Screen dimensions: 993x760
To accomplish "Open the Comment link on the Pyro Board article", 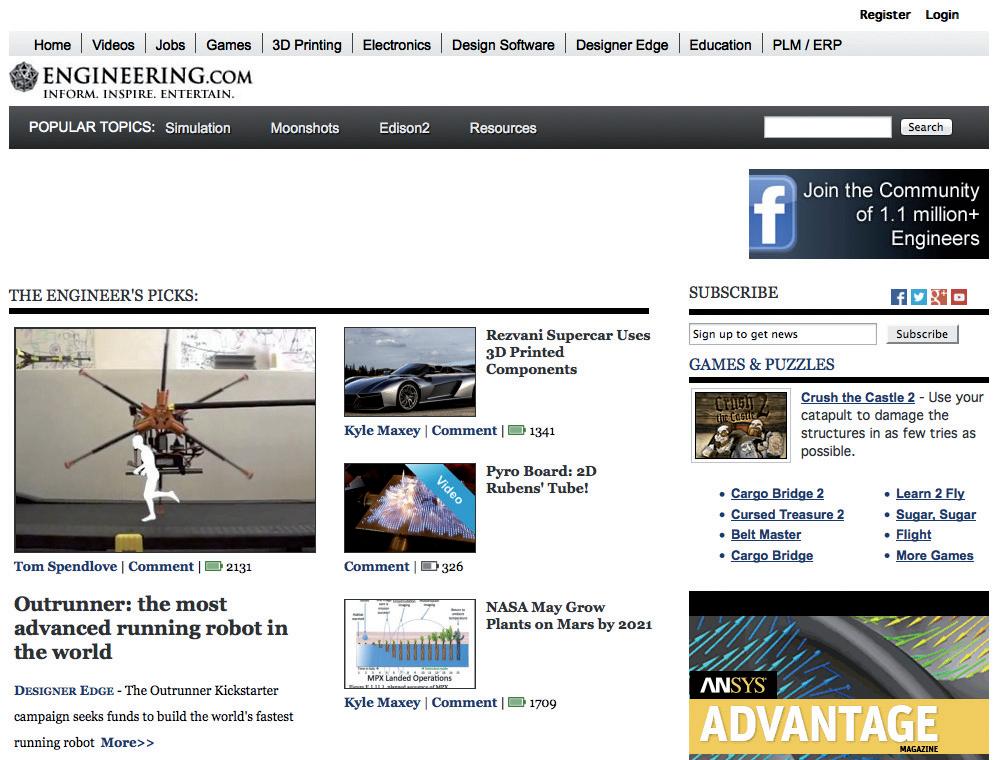I will tap(377, 566).
